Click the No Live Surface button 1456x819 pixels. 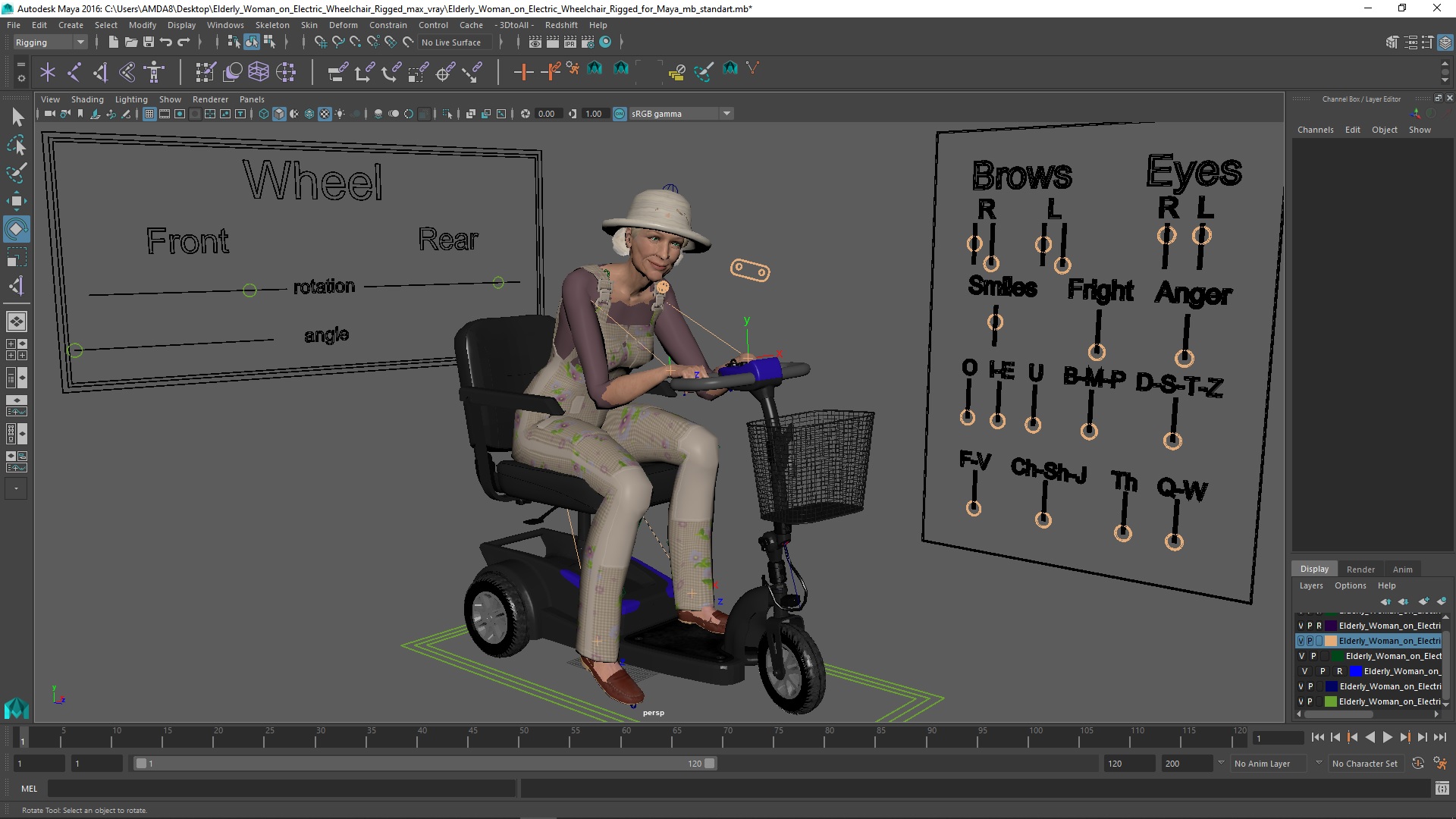point(451,42)
